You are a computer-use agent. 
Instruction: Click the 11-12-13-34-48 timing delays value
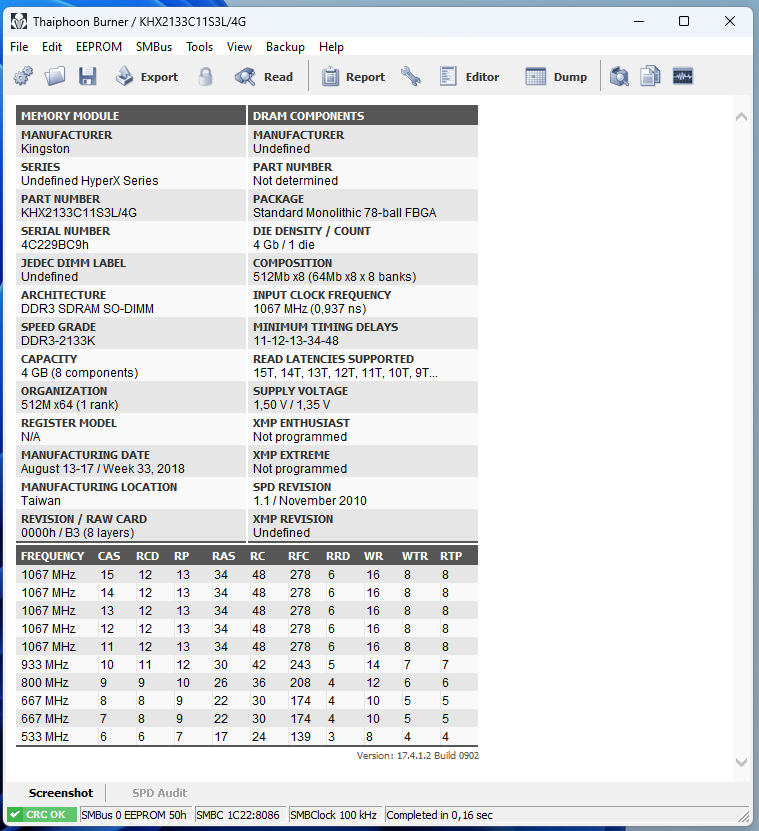[x=296, y=341]
